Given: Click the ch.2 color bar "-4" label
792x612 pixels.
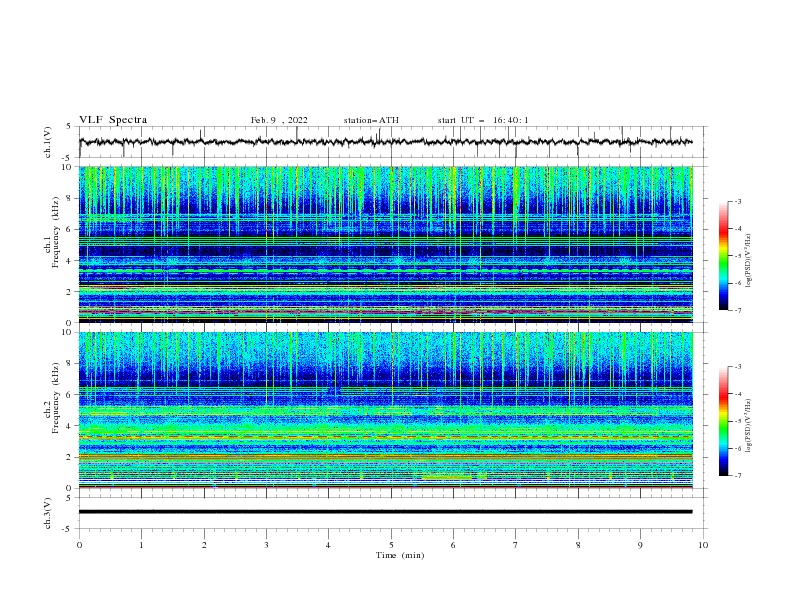Looking at the screenshot, I should (737, 394).
